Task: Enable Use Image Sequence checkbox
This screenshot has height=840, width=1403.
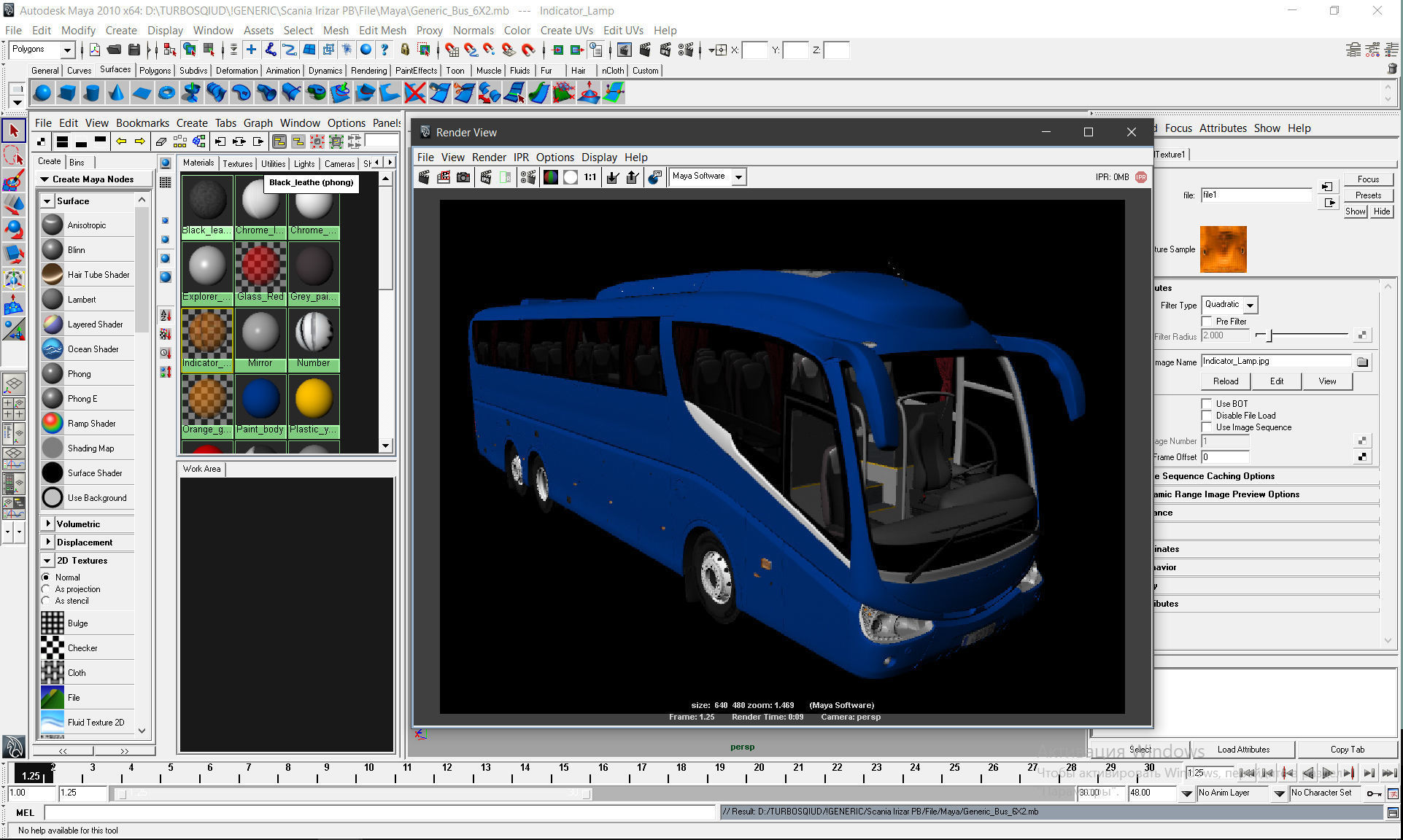Action: pyautogui.click(x=1207, y=427)
